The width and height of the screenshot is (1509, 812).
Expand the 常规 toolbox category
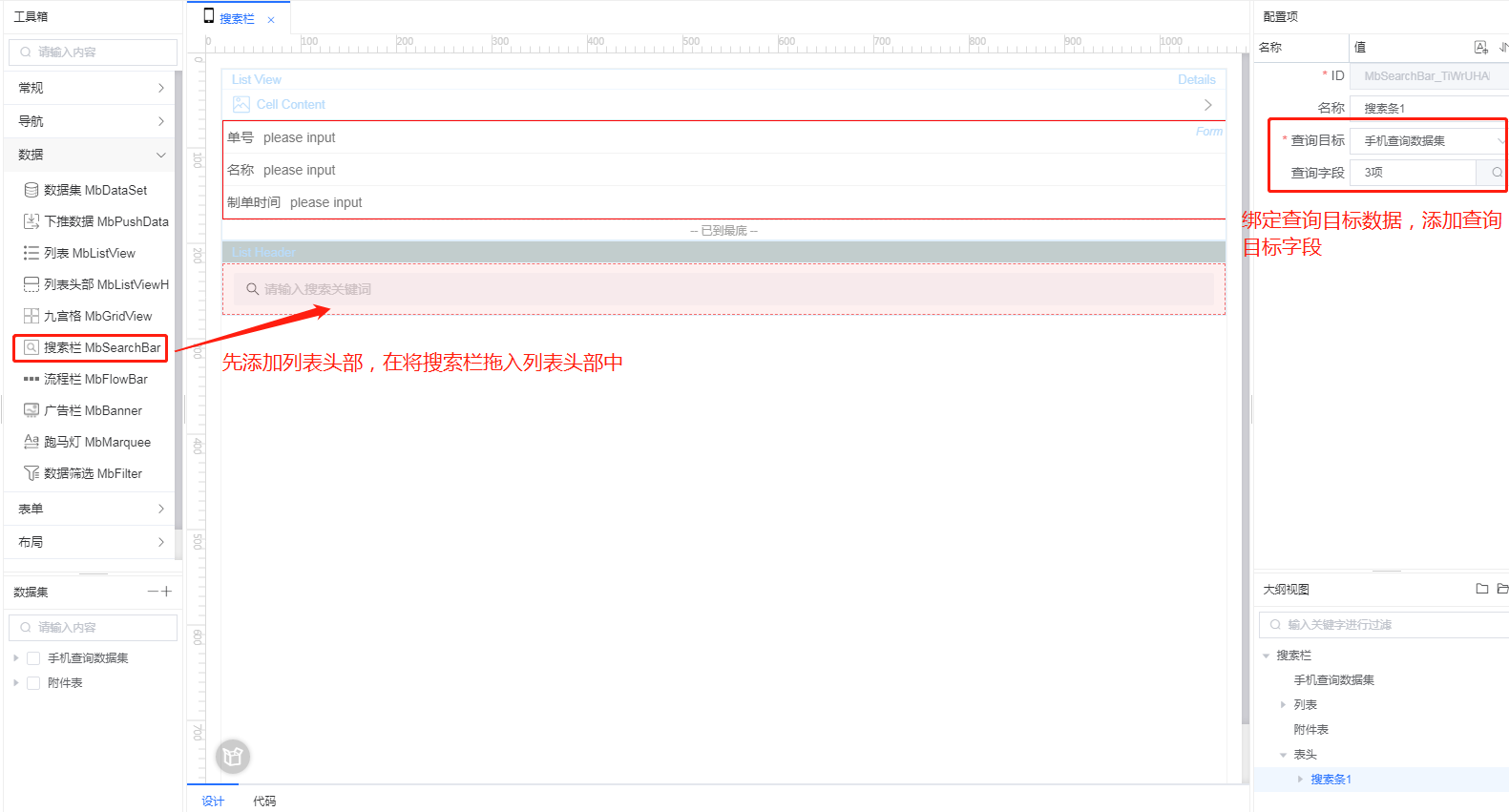[x=91, y=88]
